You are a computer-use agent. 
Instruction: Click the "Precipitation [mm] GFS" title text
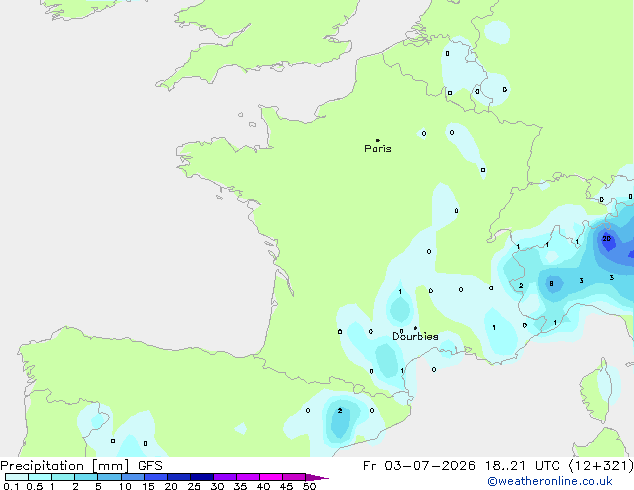pyautogui.click(x=81, y=466)
